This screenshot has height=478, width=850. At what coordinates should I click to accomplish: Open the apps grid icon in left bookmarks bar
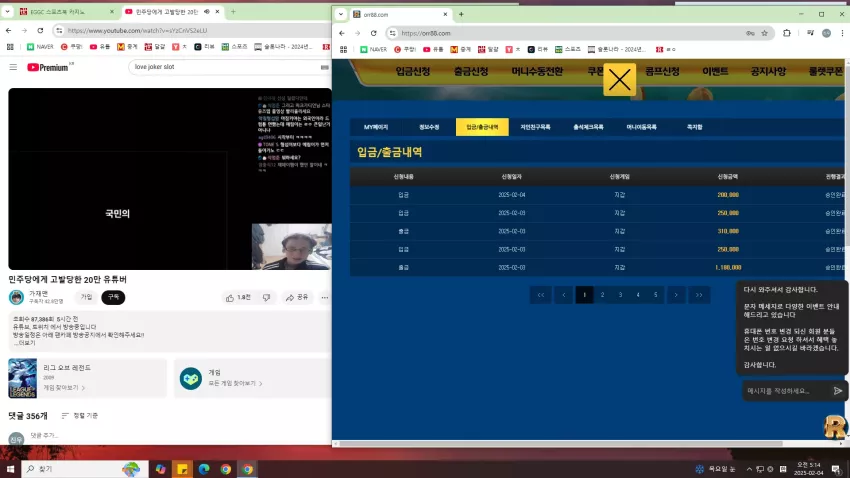(10, 47)
